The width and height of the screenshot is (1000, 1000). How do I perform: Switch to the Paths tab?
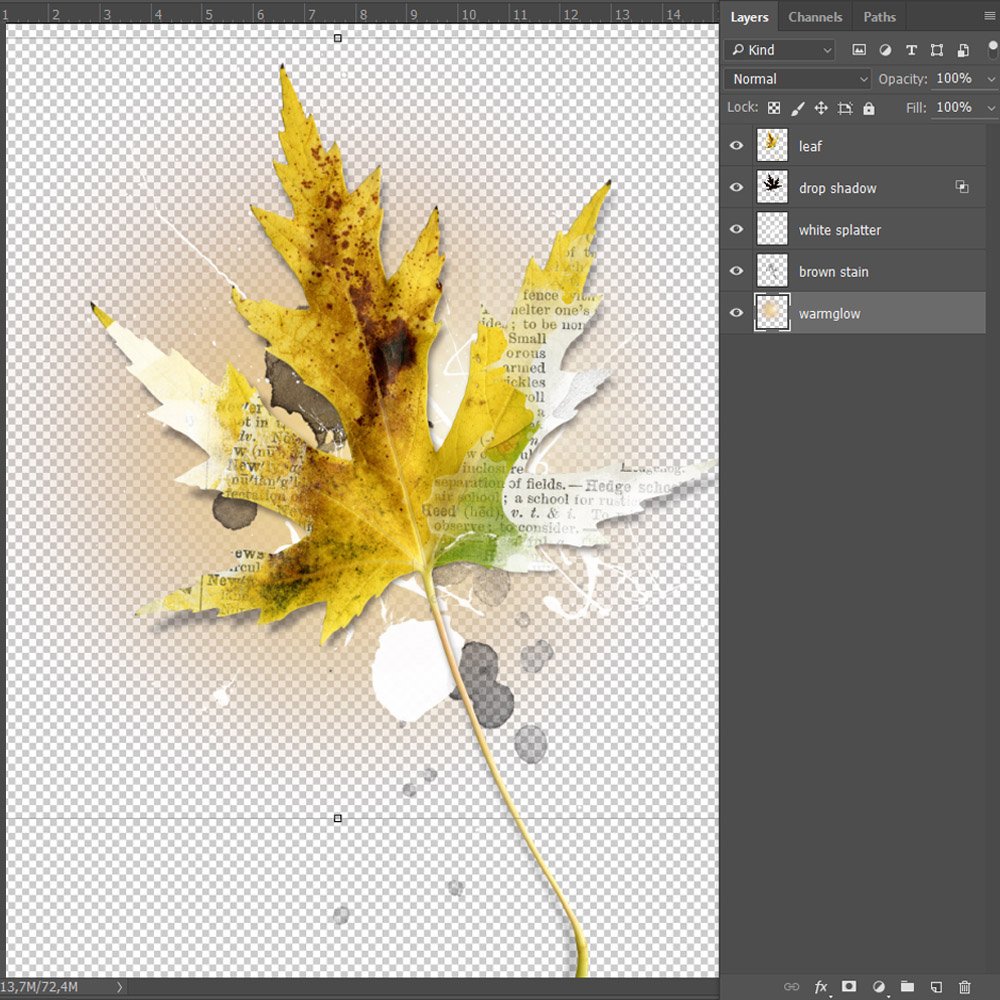coord(879,17)
